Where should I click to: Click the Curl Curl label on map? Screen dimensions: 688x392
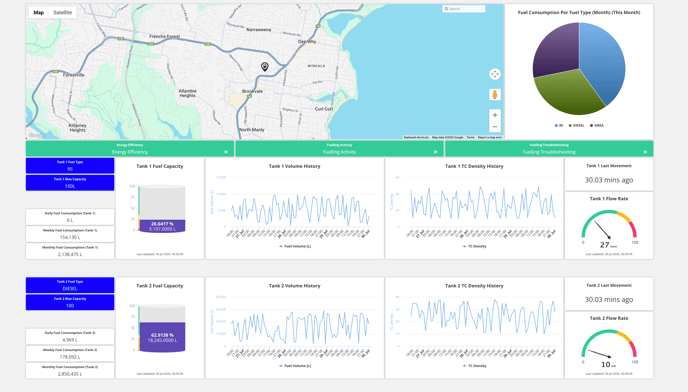point(324,108)
